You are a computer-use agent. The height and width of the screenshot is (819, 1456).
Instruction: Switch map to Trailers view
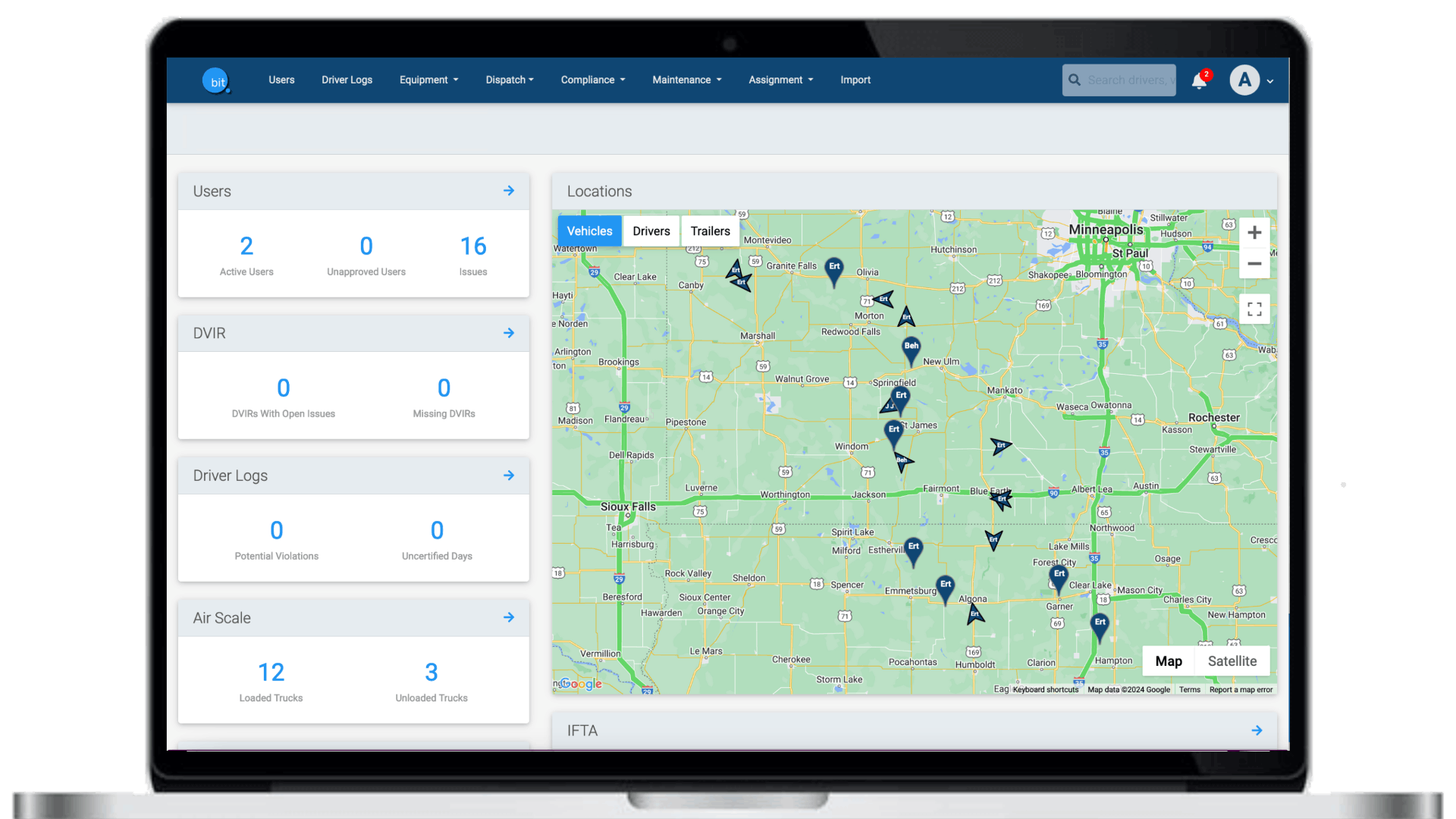pos(710,231)
